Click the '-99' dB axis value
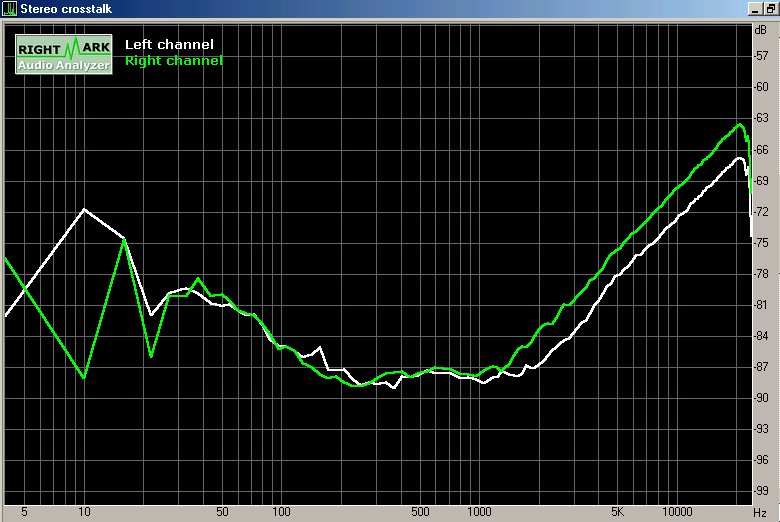This screenshot has height=522, width=780. click(761, 491)
